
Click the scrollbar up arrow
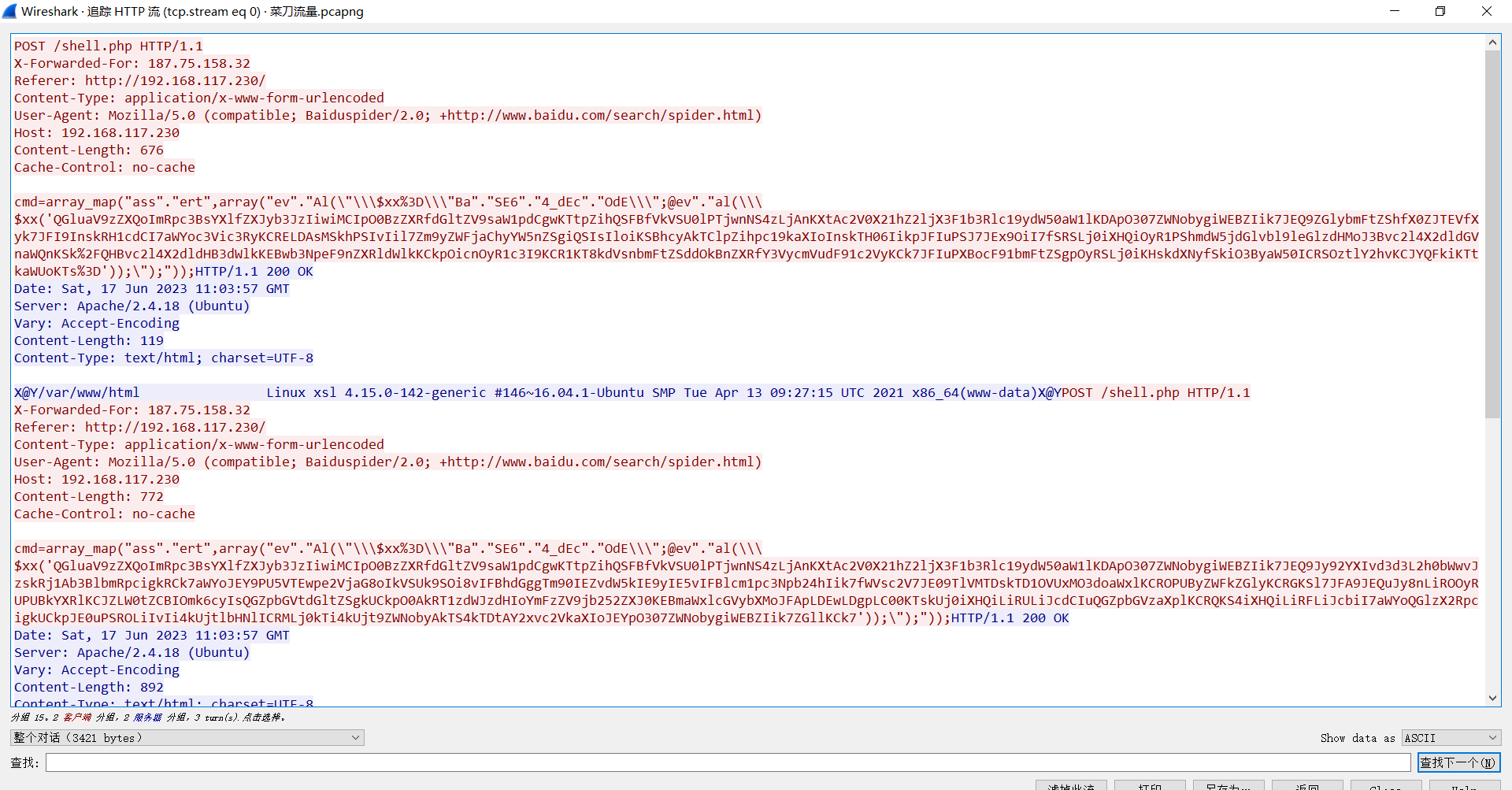tap(1492, 43)
